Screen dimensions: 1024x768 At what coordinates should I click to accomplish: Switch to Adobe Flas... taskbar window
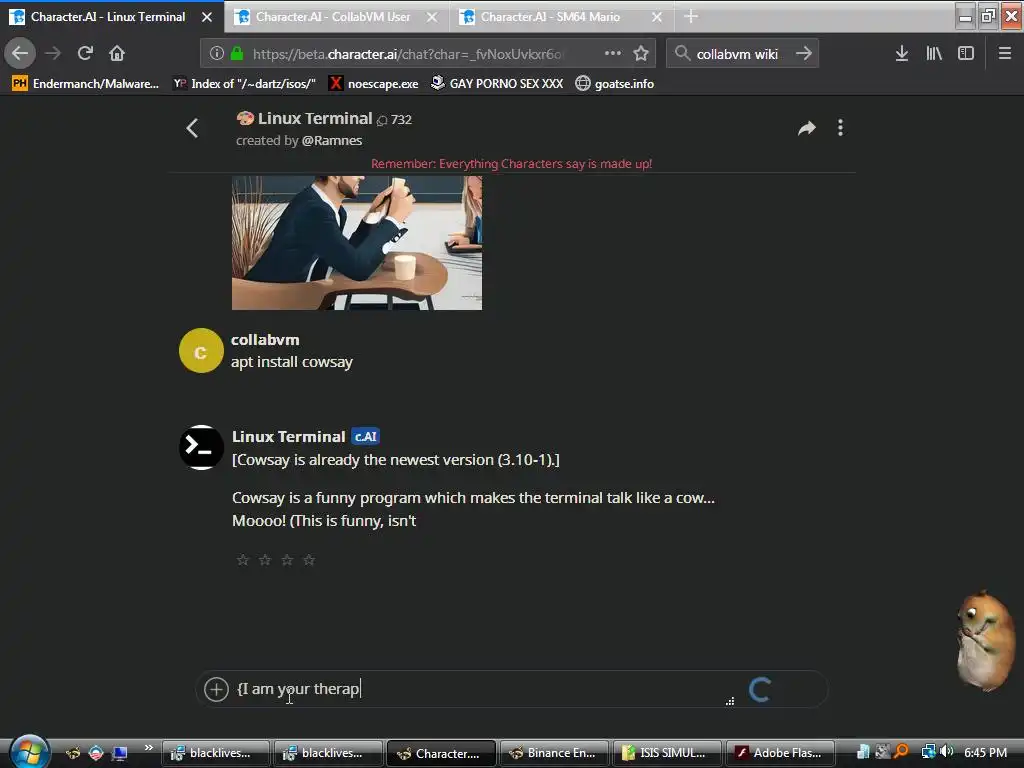click(x=780, y=753)
